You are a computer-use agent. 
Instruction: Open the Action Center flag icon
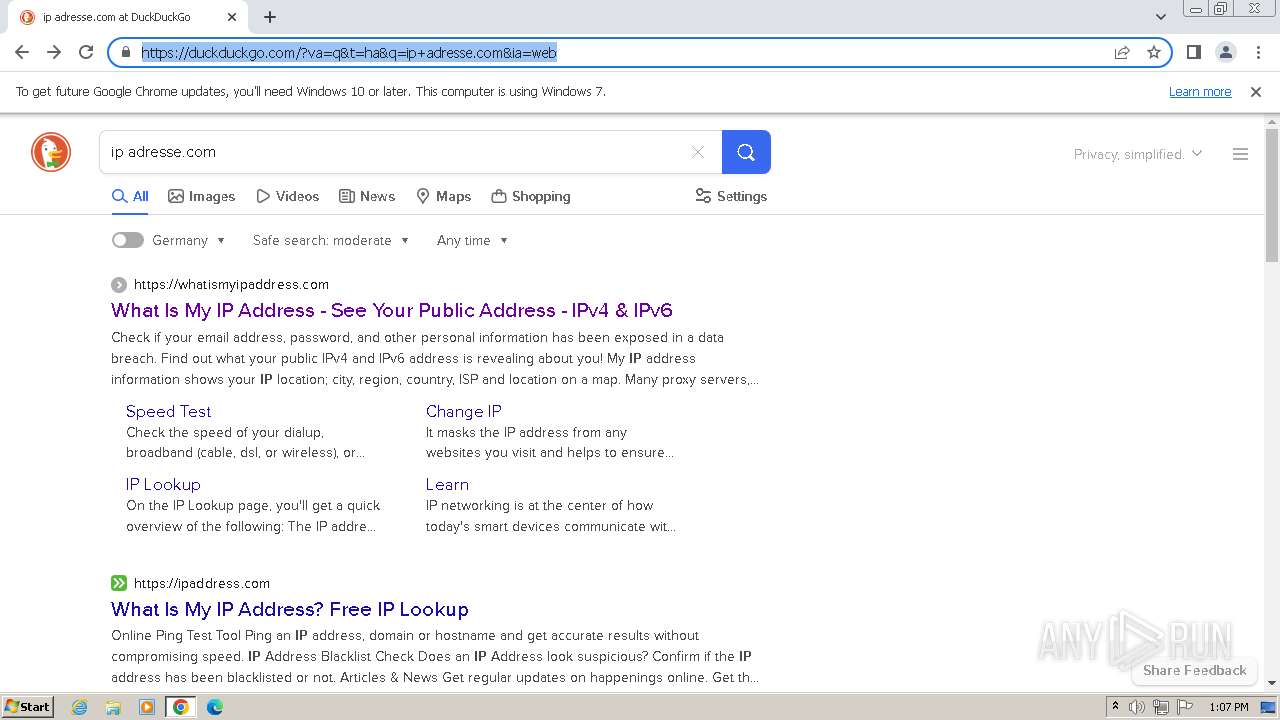(1183, 707)
